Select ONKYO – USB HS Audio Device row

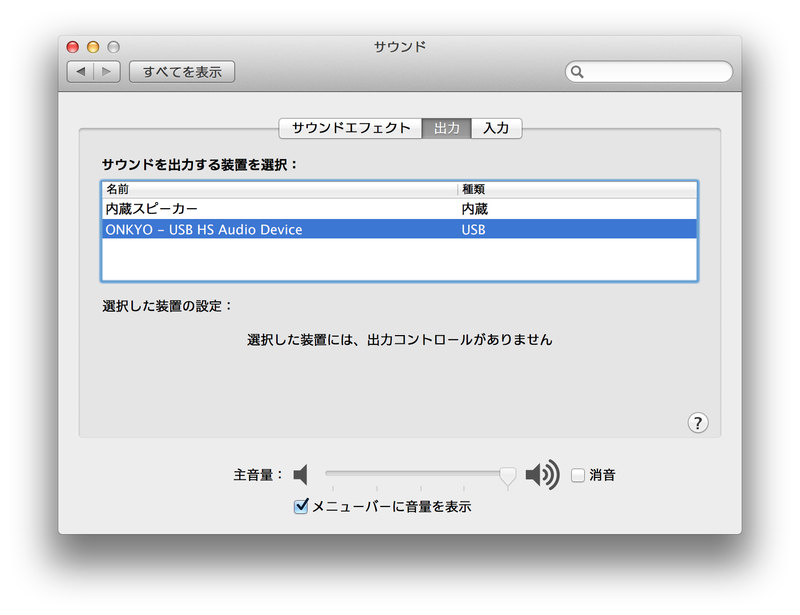point(399,229)
